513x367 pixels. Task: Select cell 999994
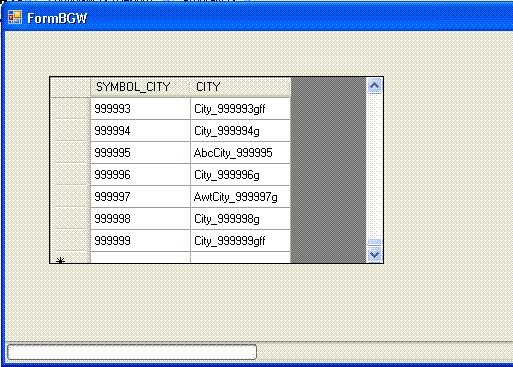(140, 131)
